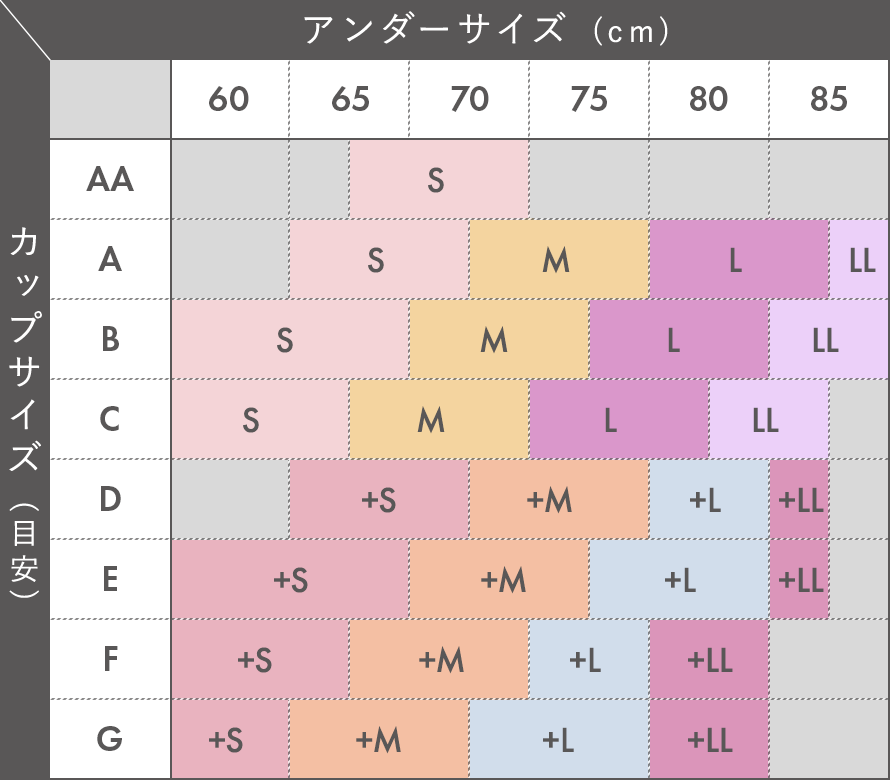The image size is (890, 780).
Task: Select the +LL cell in the G row
Action: 710,740
